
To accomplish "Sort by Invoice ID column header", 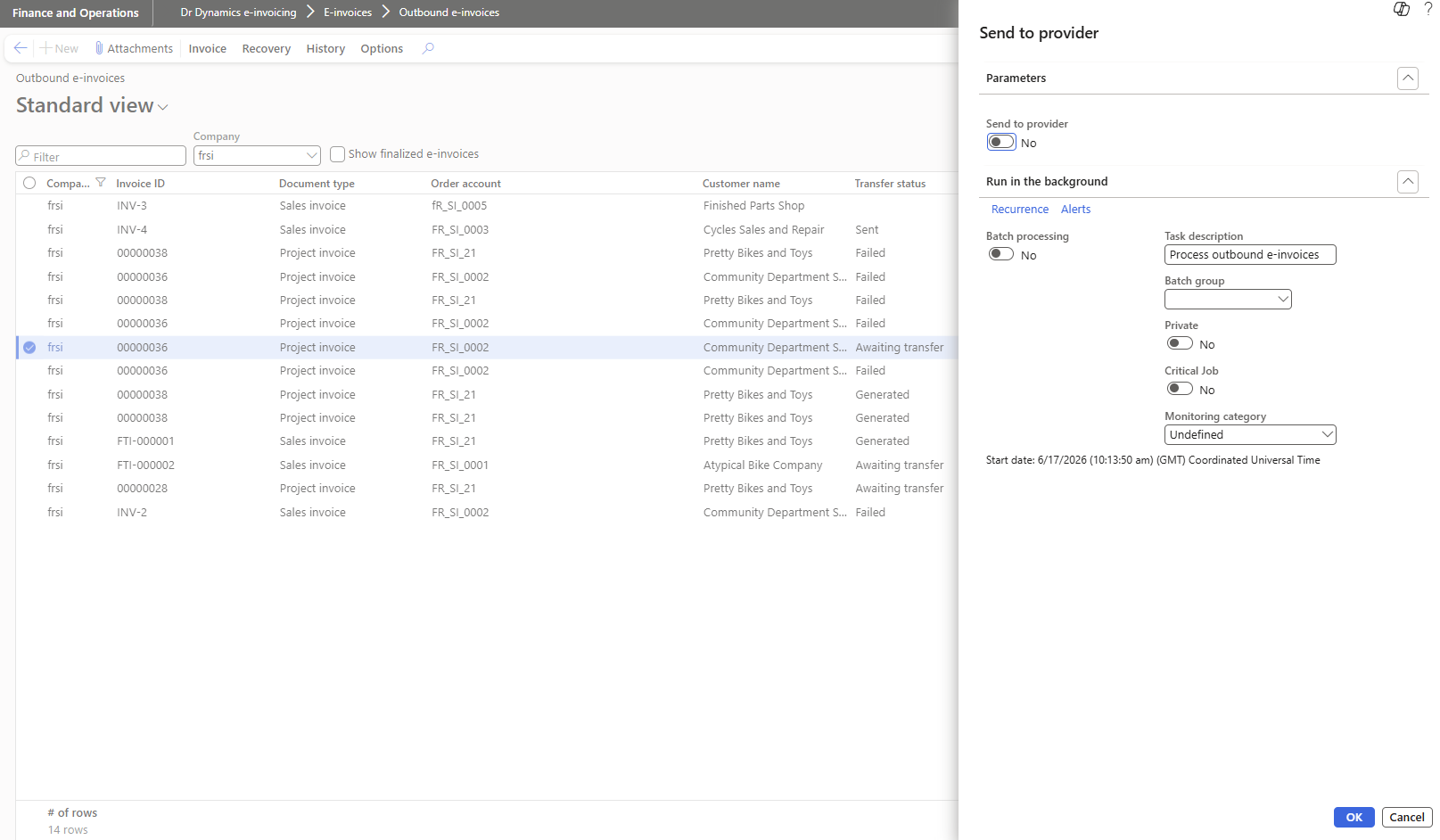I will [x=141, y=184].
